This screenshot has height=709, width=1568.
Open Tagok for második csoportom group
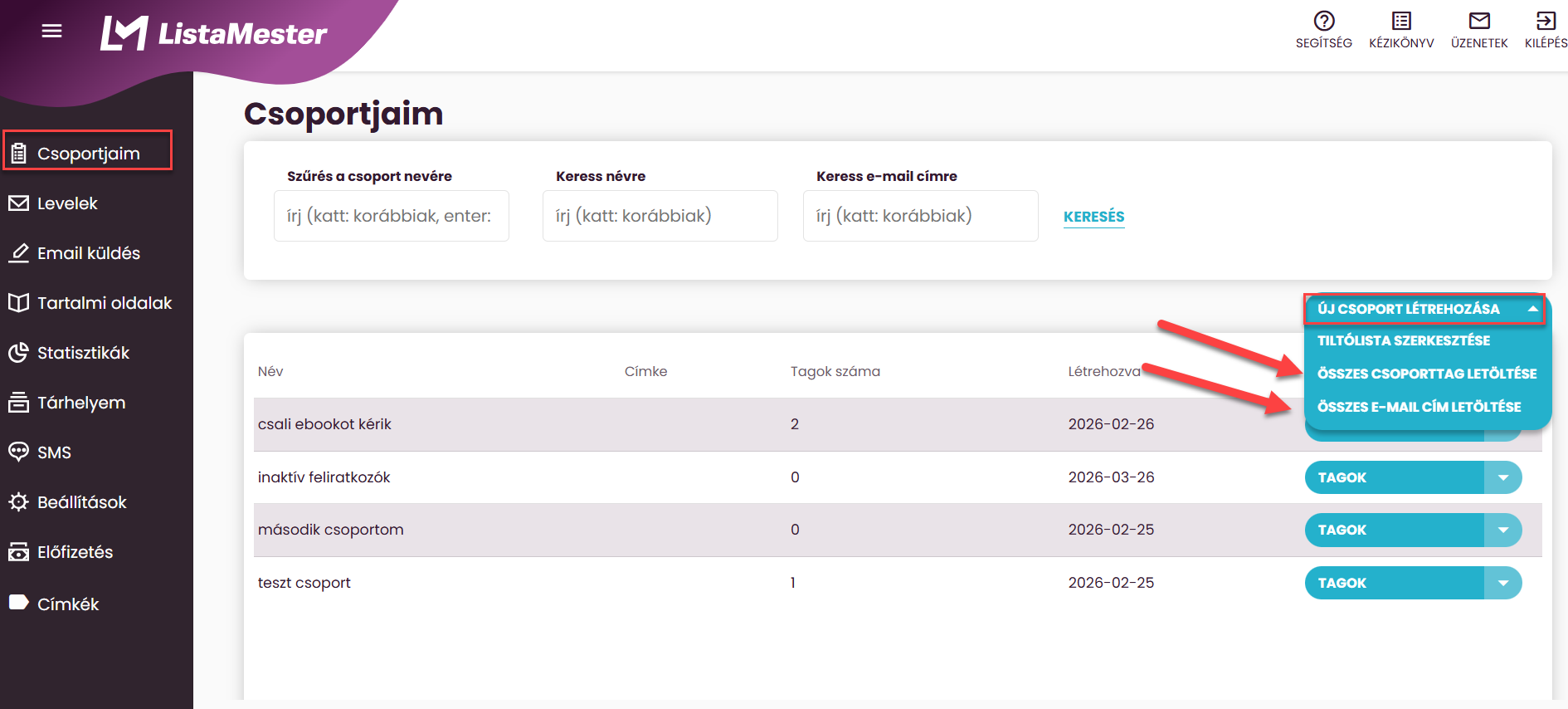(x=1395, y=530)
